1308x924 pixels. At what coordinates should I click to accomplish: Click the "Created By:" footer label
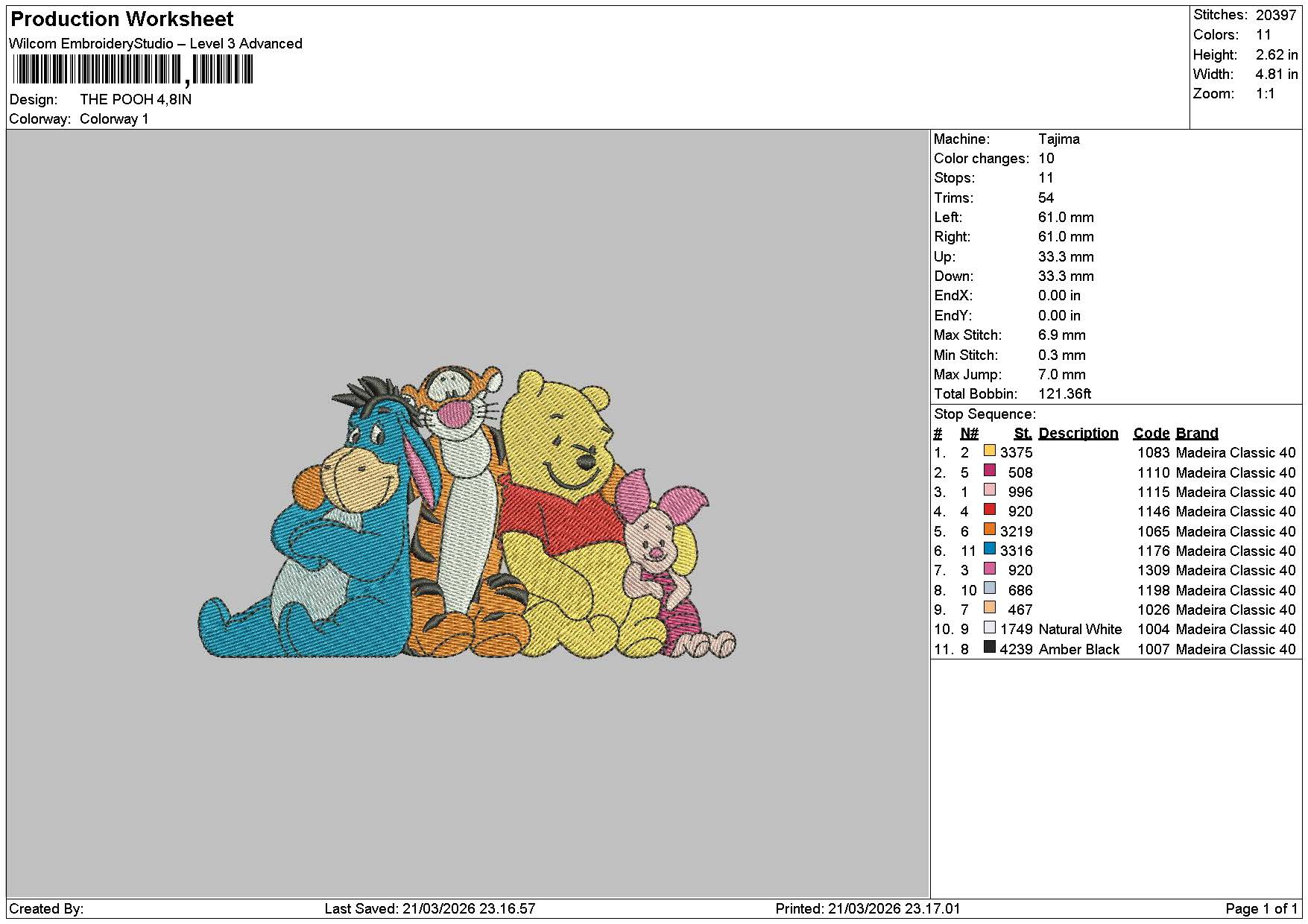pos(46,909)
